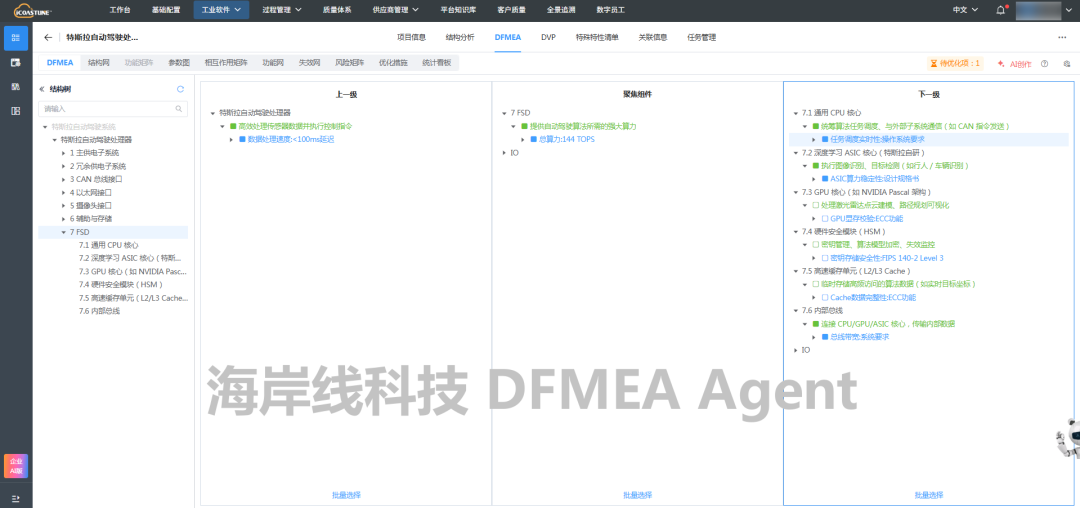
Task: Open the 项目信息 tab
Action: pyautogui.click(x=411, y=38)
